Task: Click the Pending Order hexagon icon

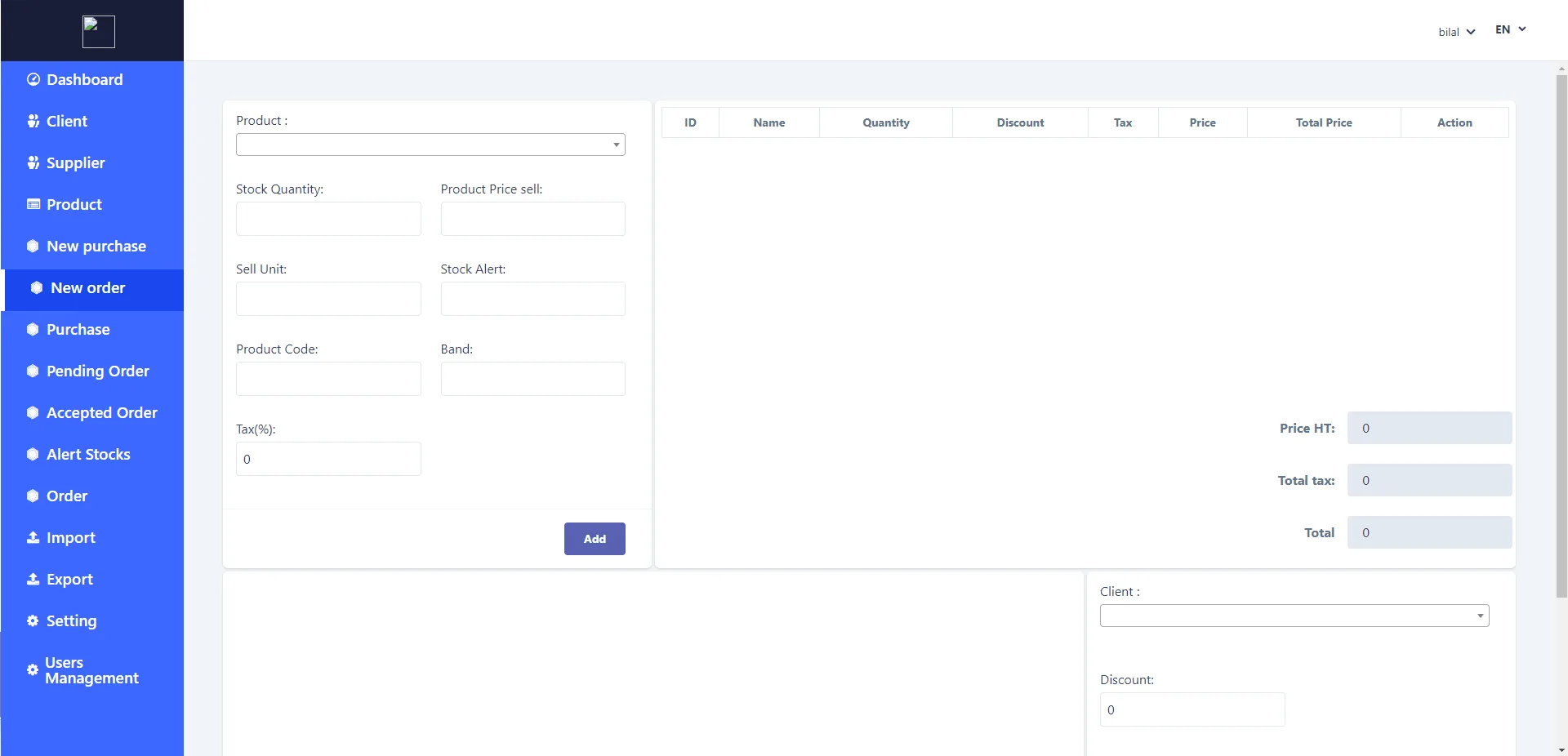Action: point(33,371)
